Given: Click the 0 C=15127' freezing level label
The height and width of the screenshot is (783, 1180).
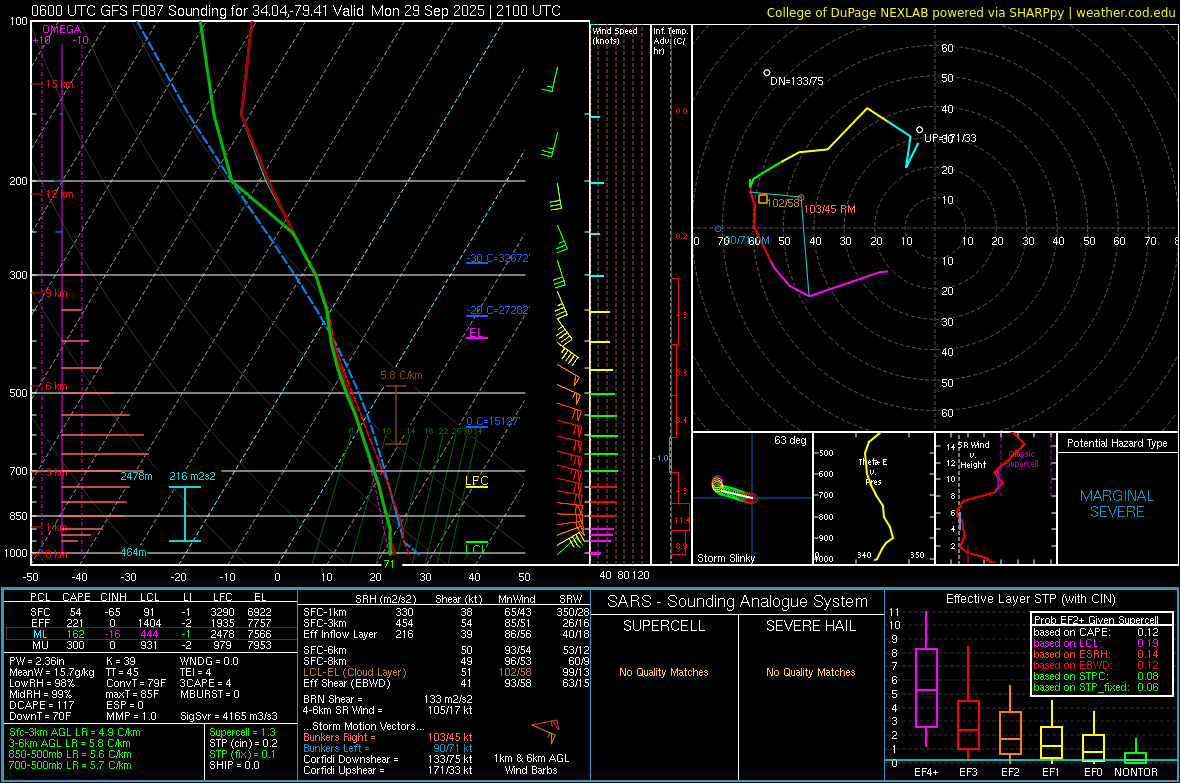Looking at the screenshot, I should [x=493, y=422].
